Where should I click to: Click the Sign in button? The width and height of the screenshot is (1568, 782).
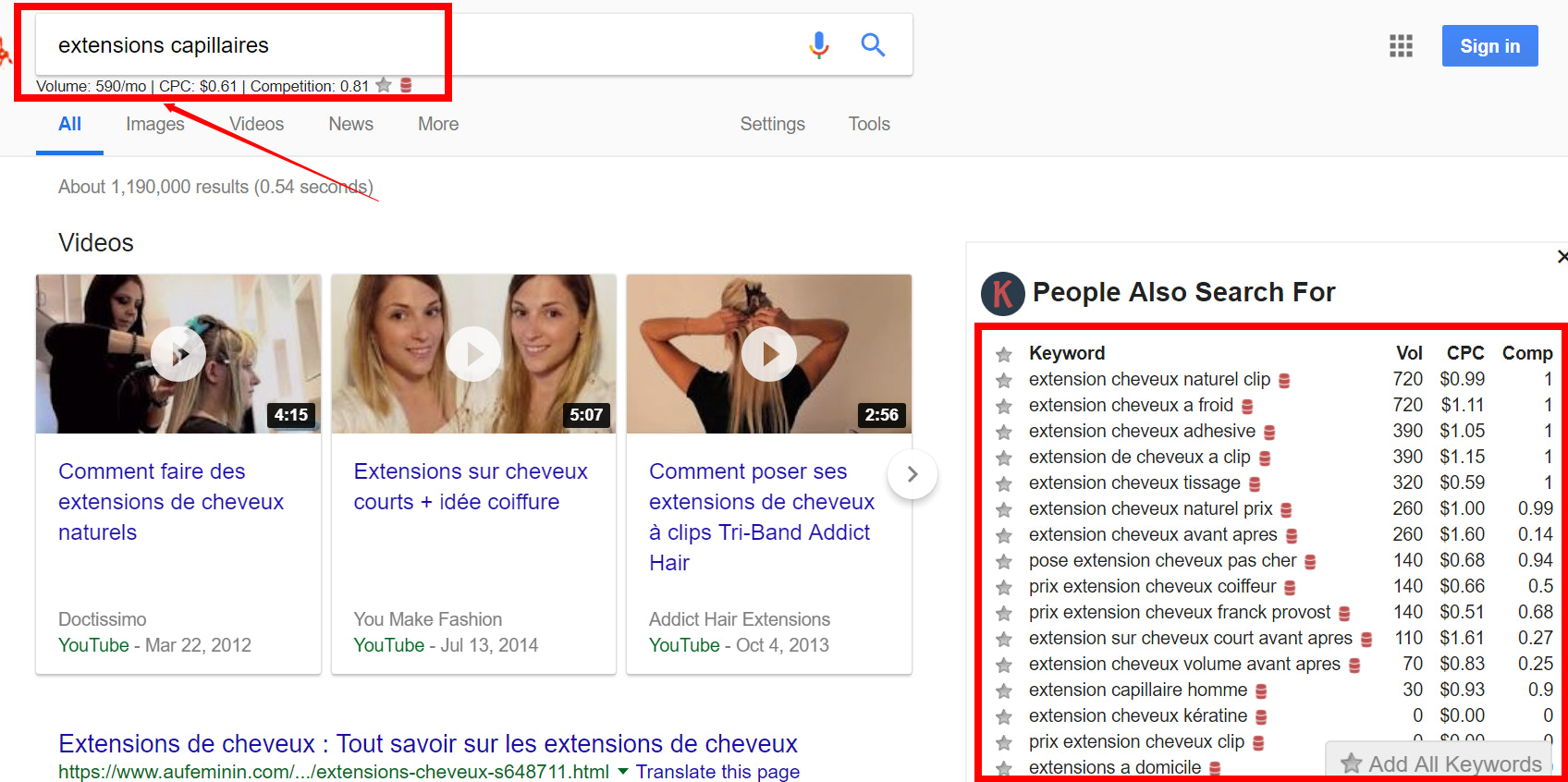(x=1489, y=46)
